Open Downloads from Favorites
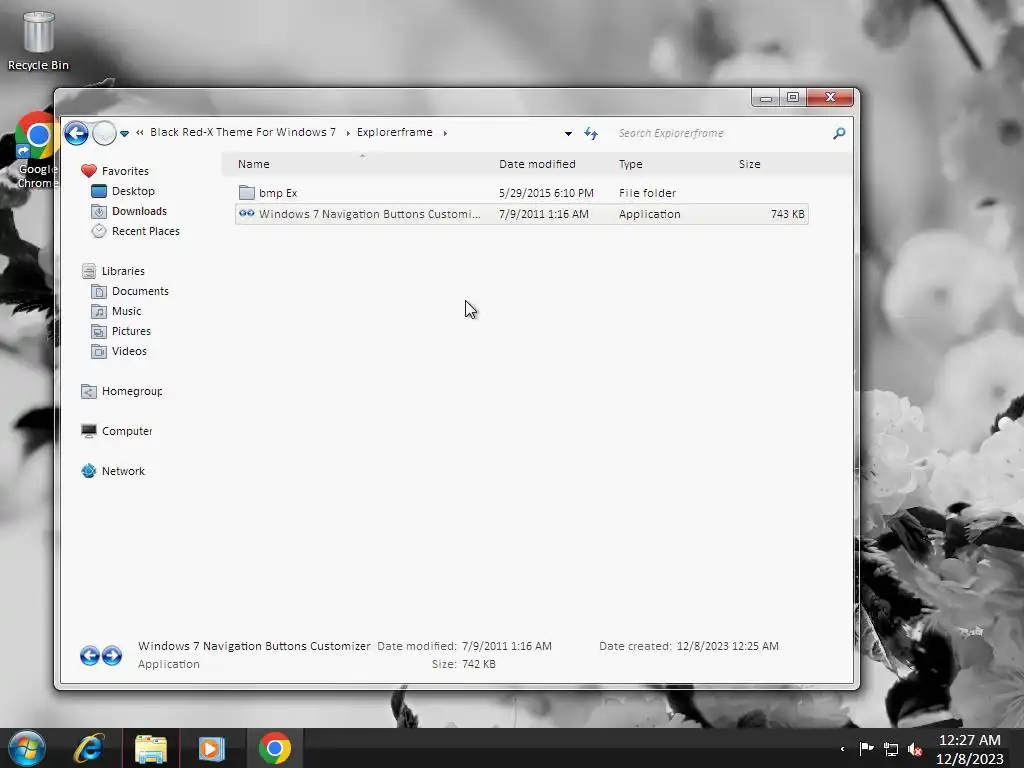 (x=139, y=211)
